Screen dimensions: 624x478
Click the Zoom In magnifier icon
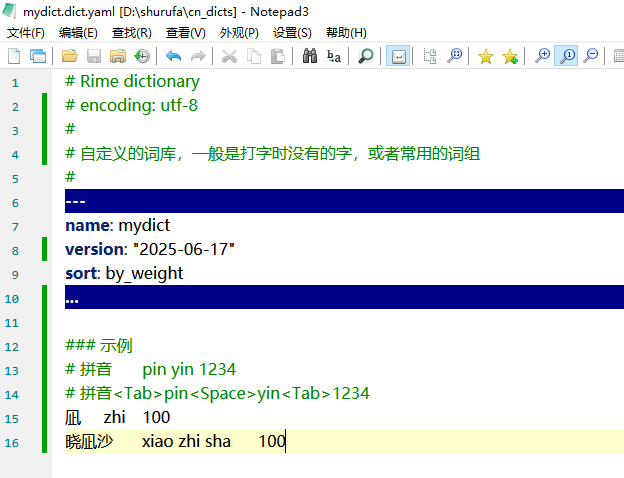[542, 57]
